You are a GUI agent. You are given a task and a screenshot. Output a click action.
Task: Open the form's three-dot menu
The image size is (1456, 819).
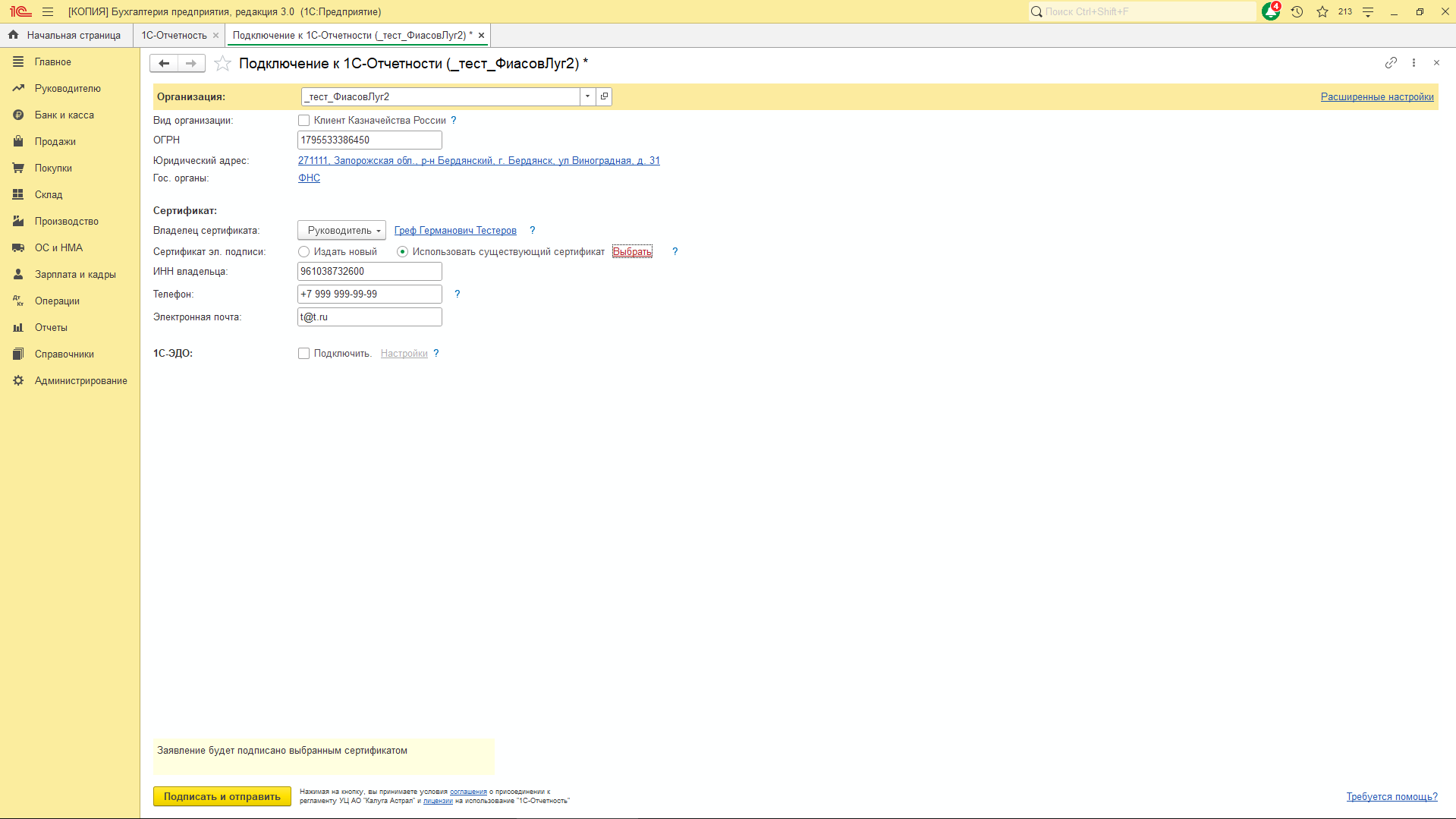pos(1414,63)
